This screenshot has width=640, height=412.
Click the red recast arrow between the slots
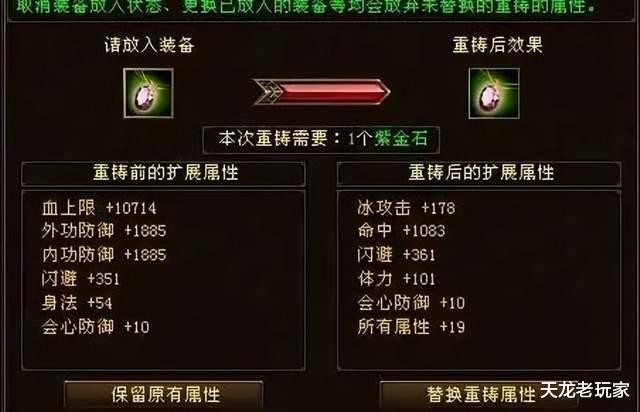tap(322, 92)
